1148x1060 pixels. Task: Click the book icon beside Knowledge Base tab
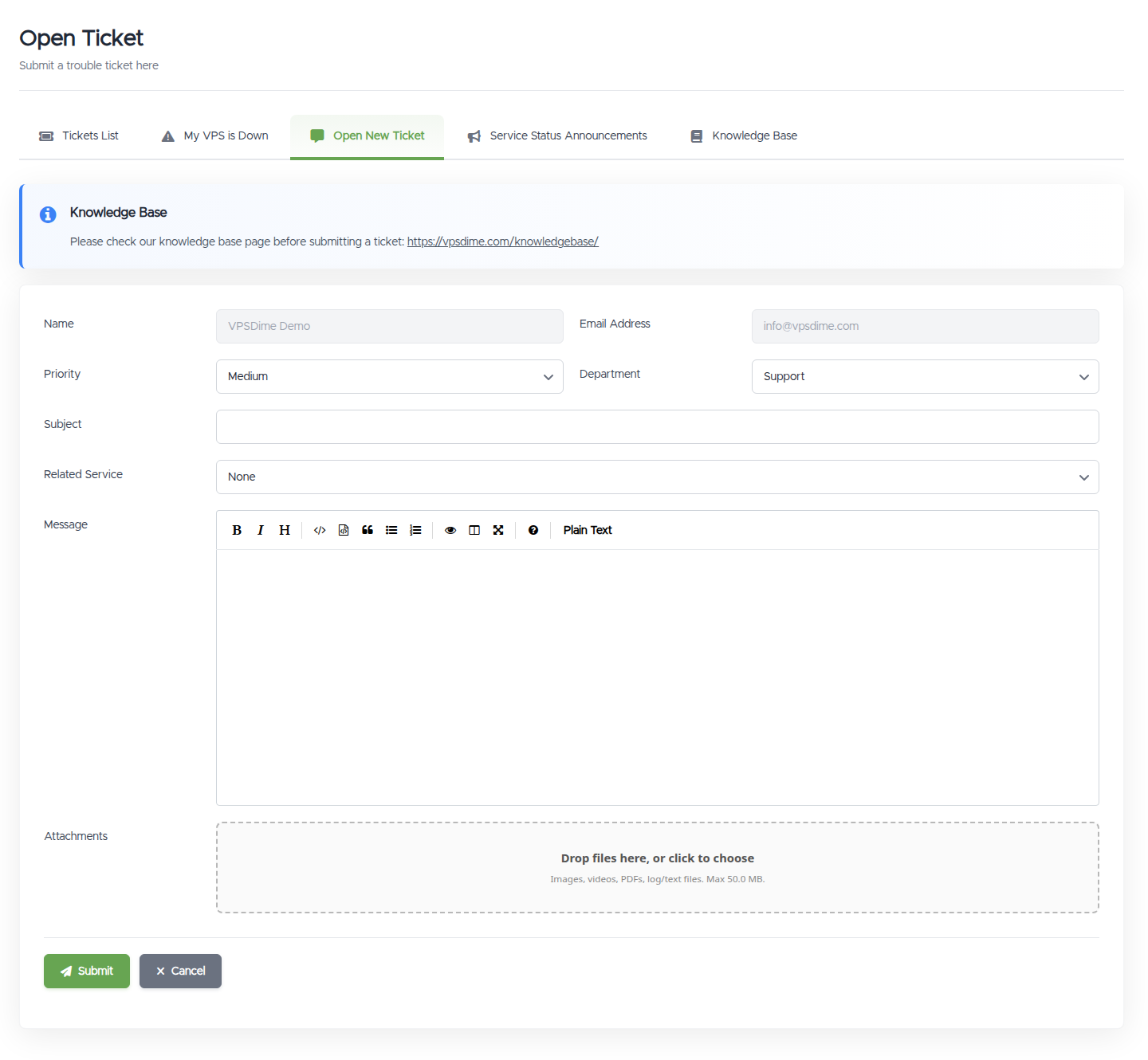696,136
